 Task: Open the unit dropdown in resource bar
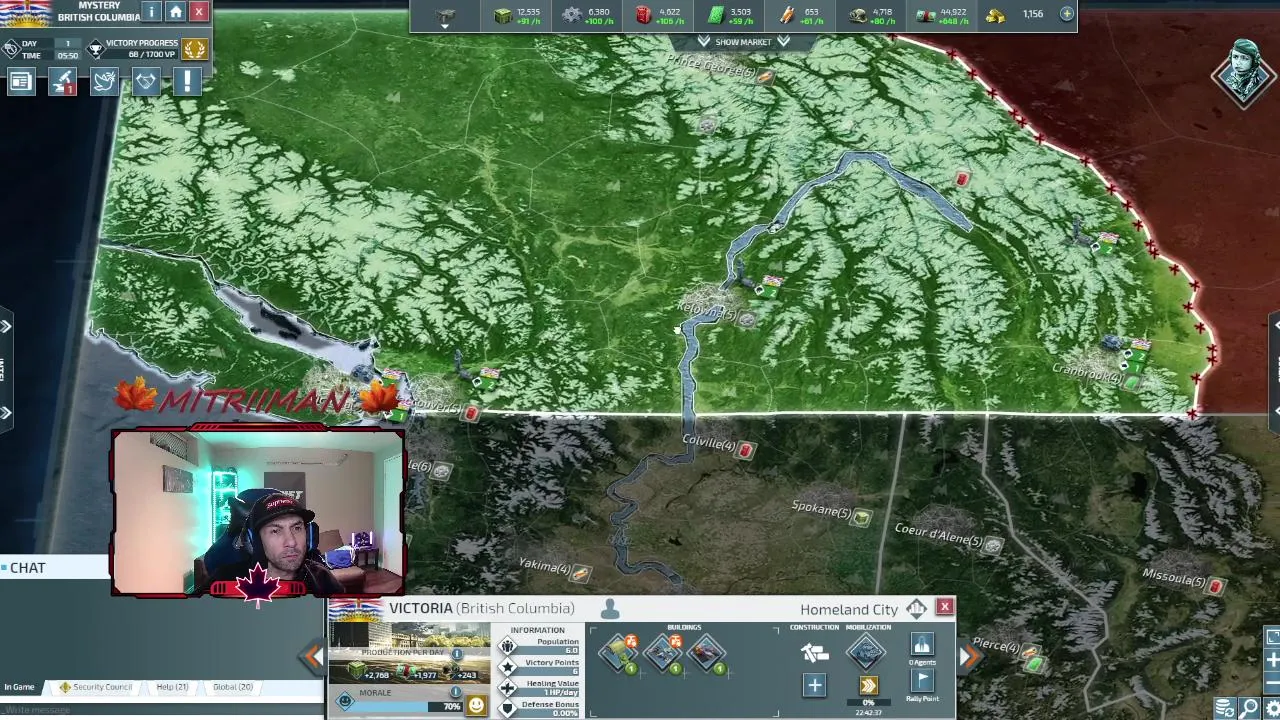[445, 16]
